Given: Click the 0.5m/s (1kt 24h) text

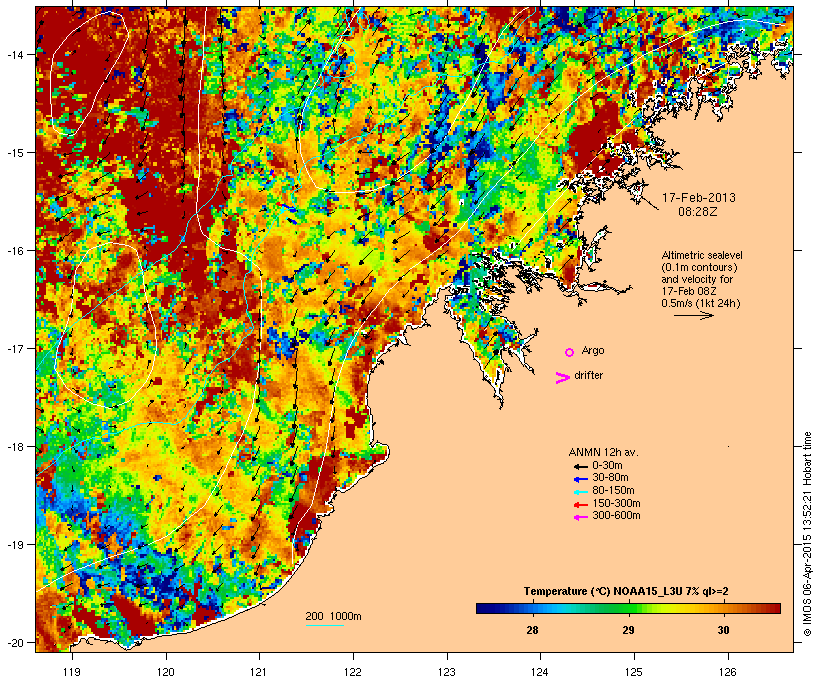Looking at the screenshot, I should (701, 303).
